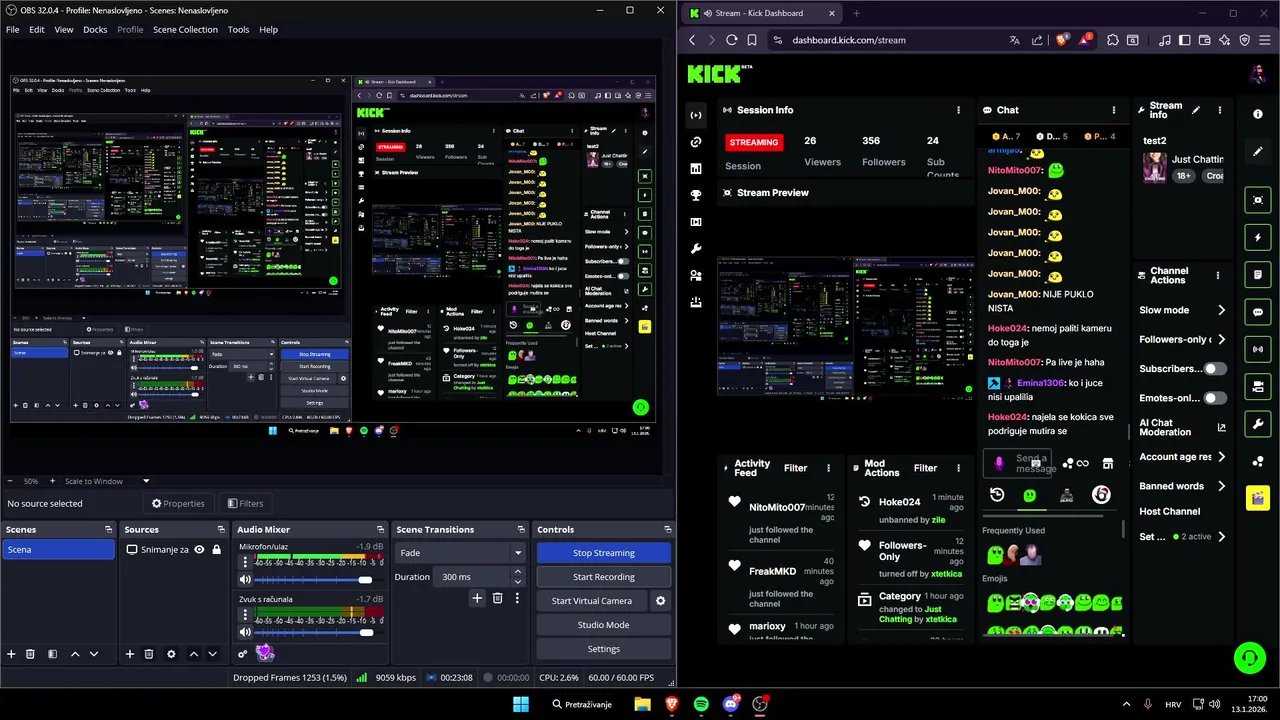Toggle visibility eye of Snimanje za source

tap(199, 549)
